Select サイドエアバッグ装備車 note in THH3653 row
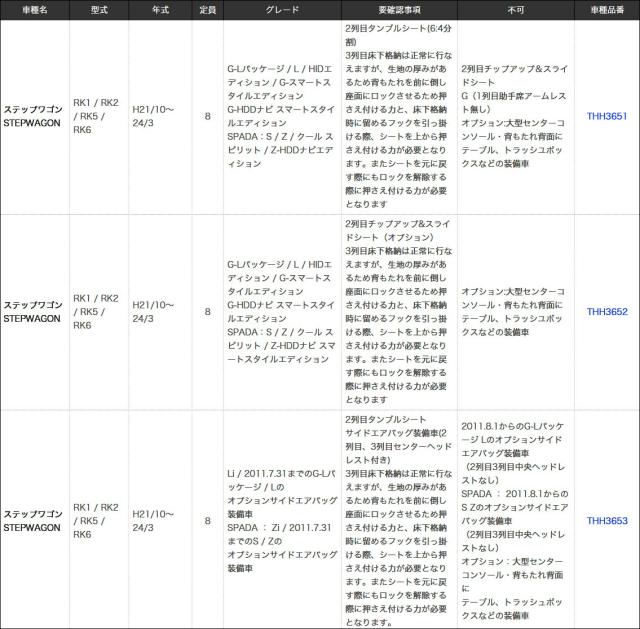 coord(398,447)
